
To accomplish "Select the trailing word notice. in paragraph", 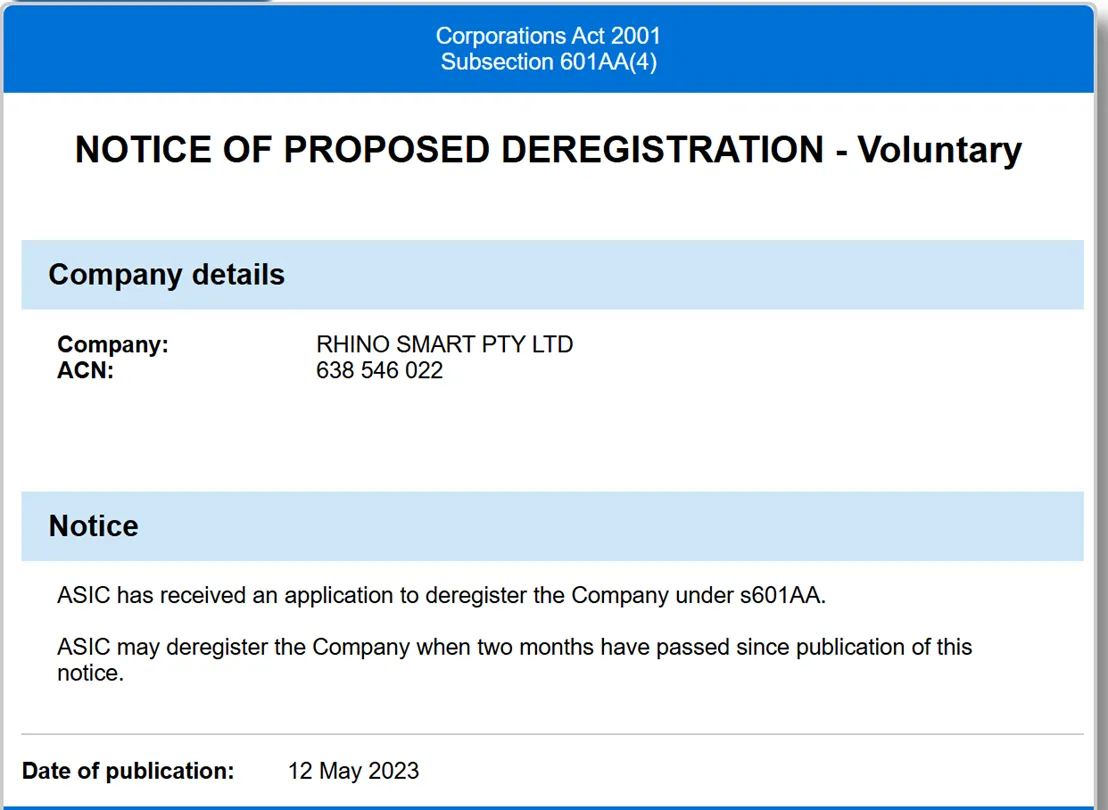I will [x=90, y=673].
